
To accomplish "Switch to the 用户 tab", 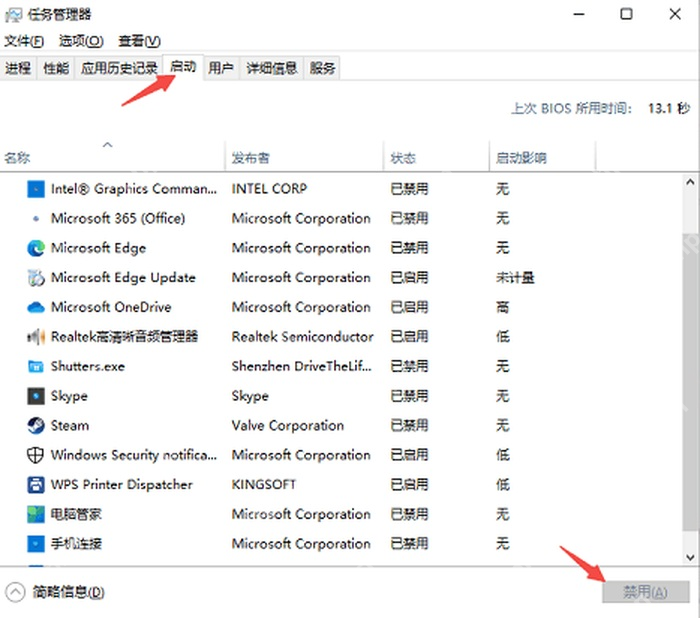I will [x=221, y=68].
